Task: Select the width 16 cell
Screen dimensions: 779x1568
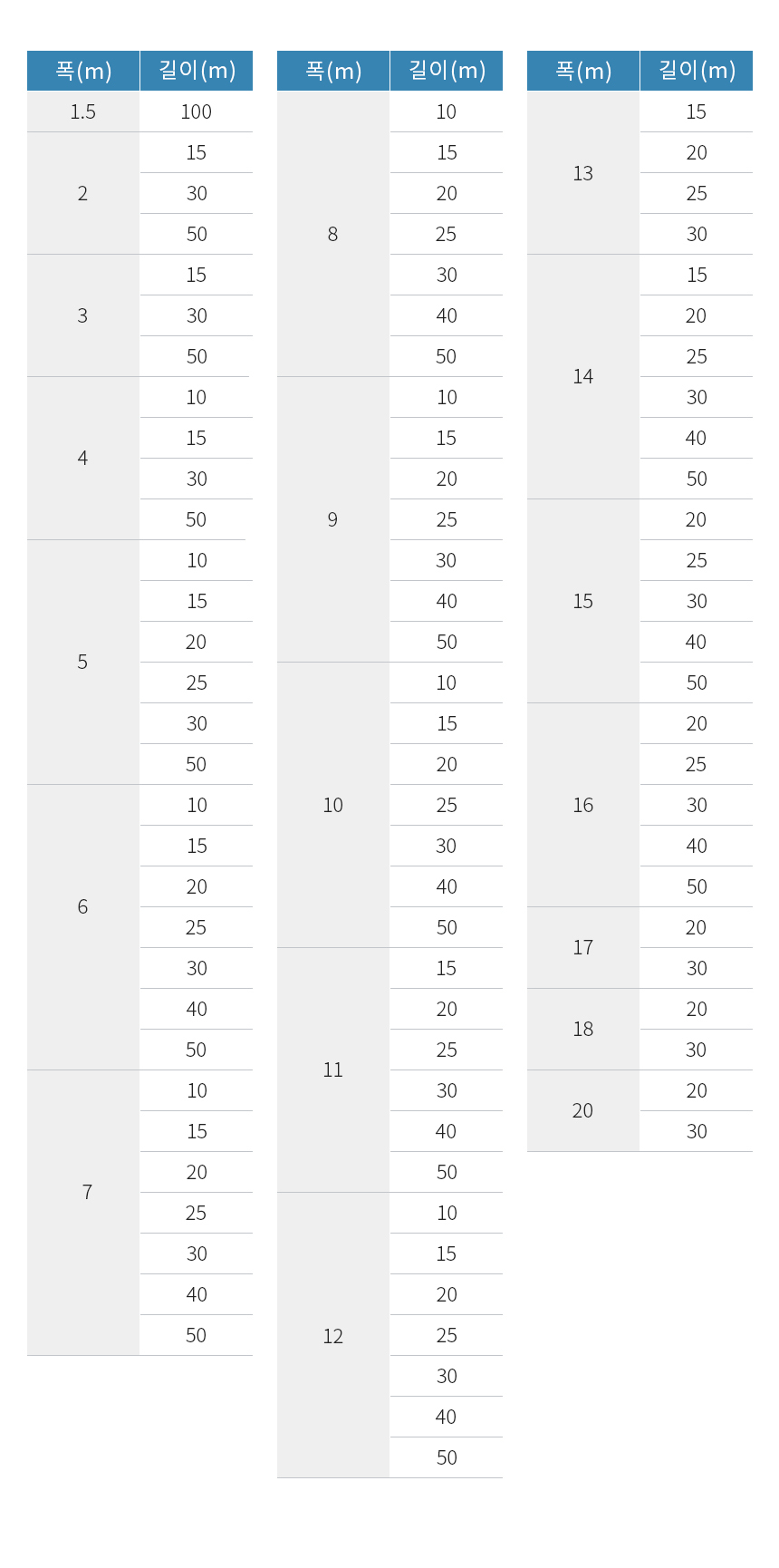Action: point(582,805)
